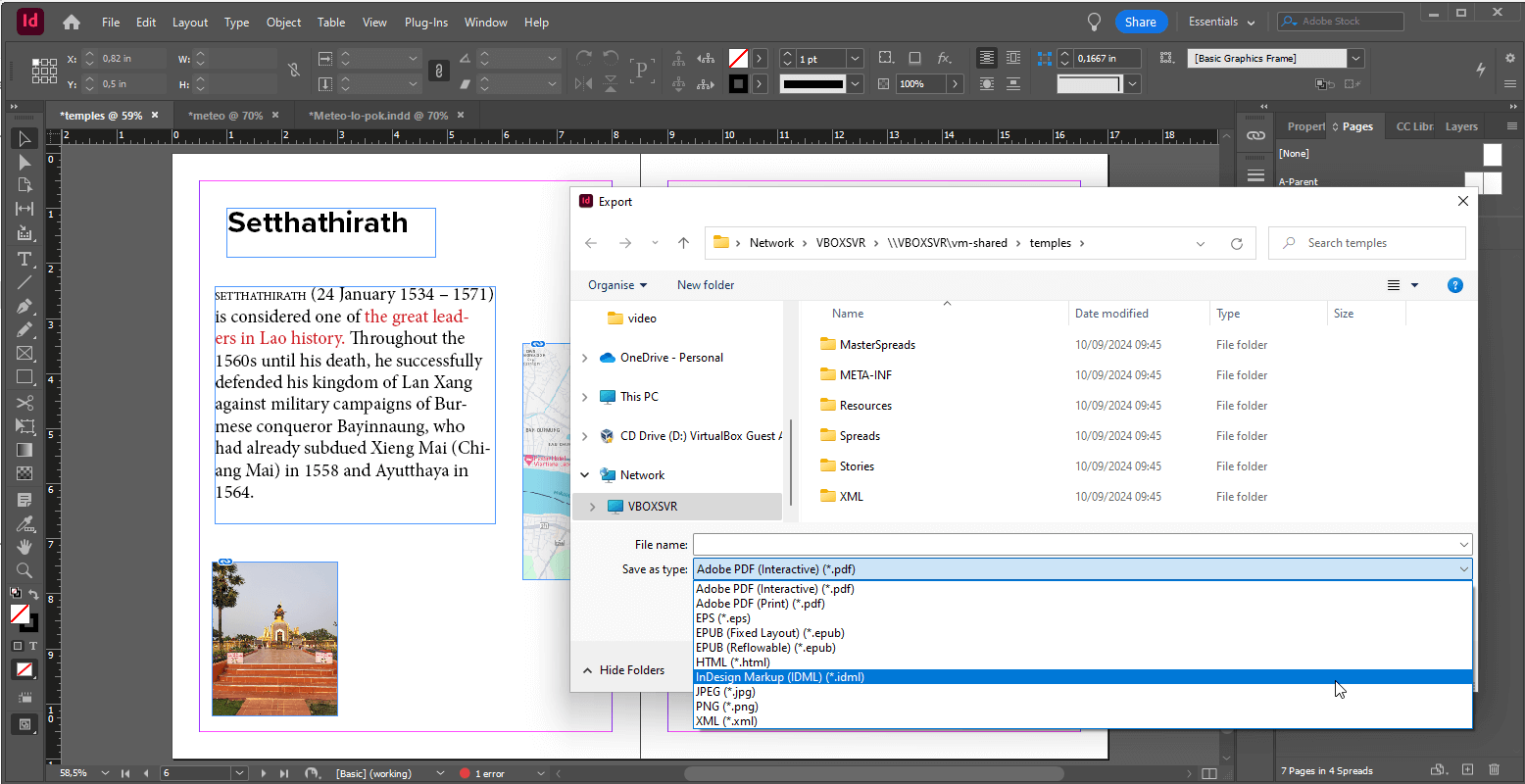Select the Direct Selection tool
The image size is (1525, 784).
[24, 163]
